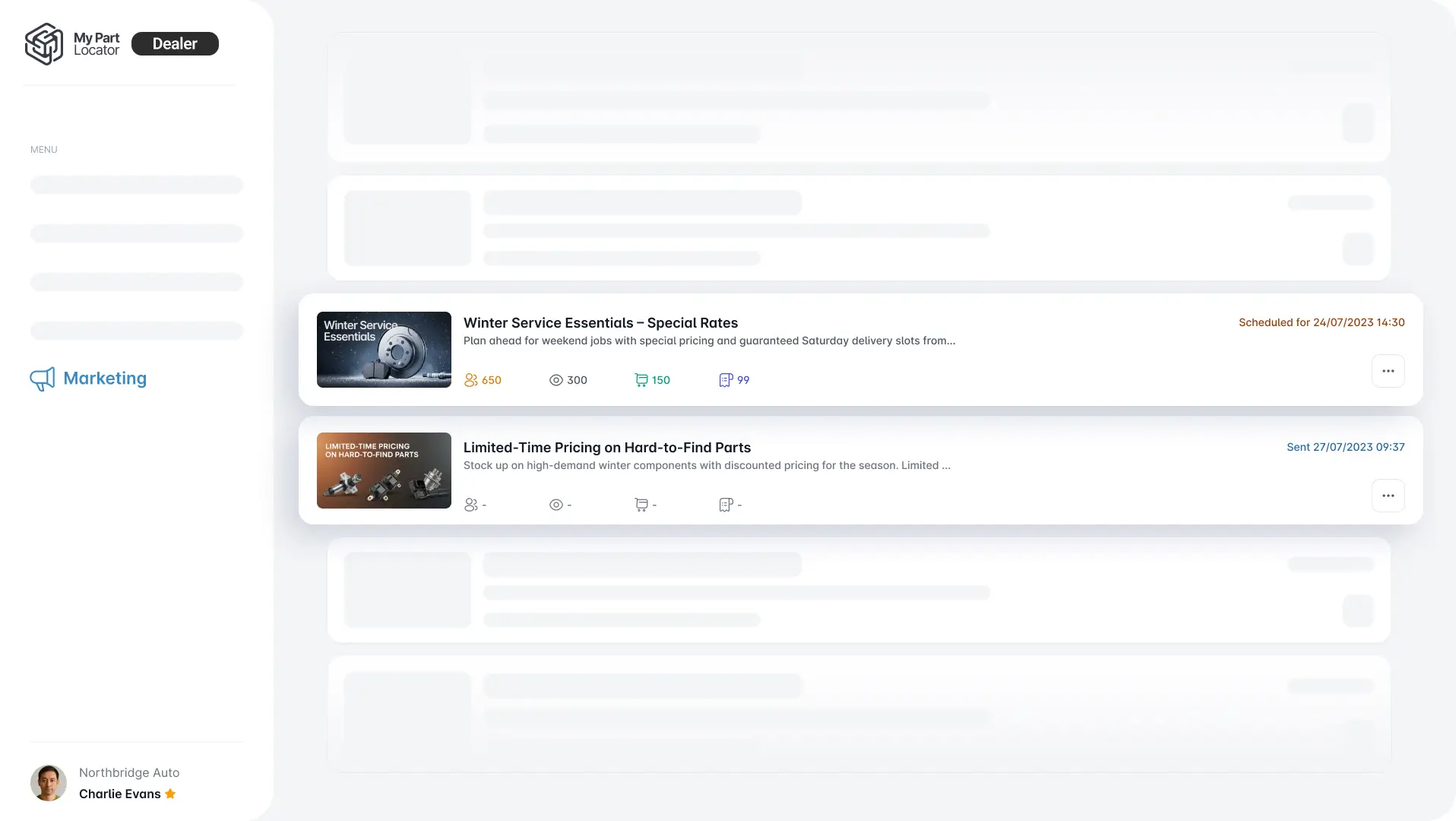1456x821 pixels.
Task: Open Limited-Time Pricing on Hard-to-Find Parts title
Action: [x=606, y=448]
